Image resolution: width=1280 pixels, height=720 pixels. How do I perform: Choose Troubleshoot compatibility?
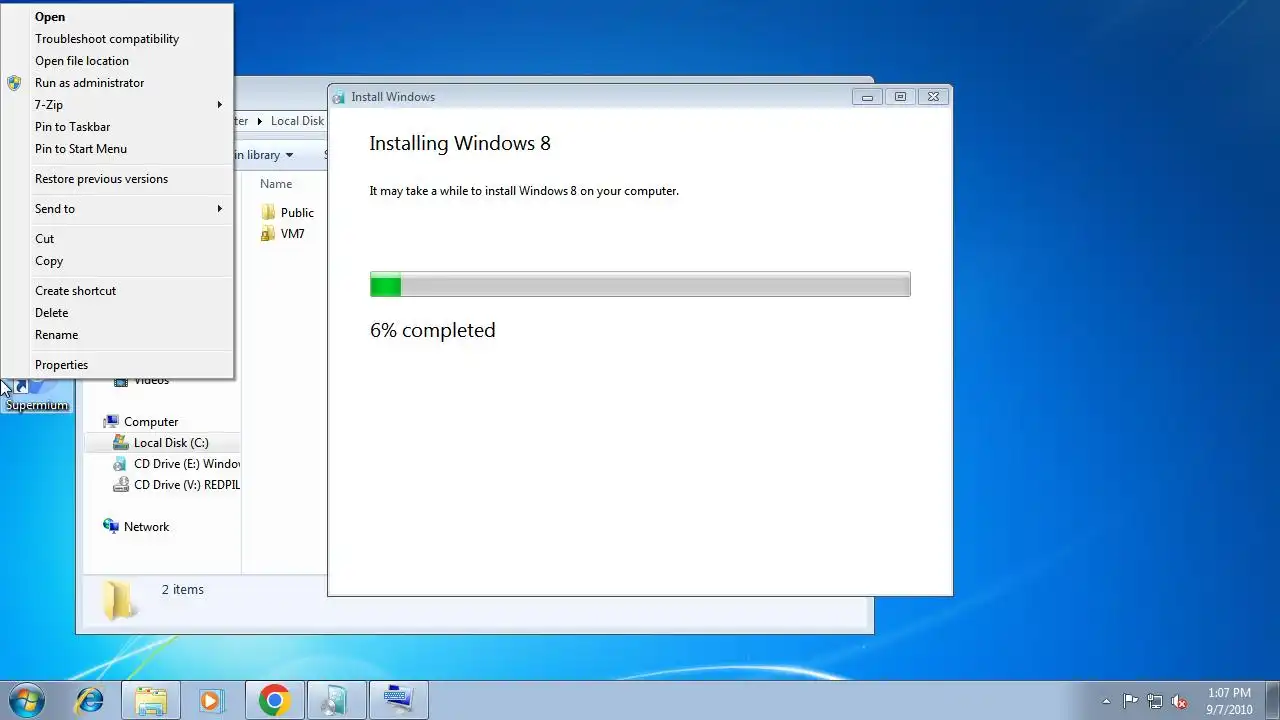tap(118, 39)
